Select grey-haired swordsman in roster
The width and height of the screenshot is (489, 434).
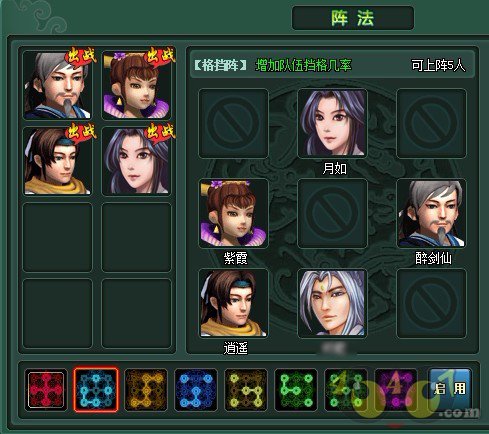[x=57, y=85]
